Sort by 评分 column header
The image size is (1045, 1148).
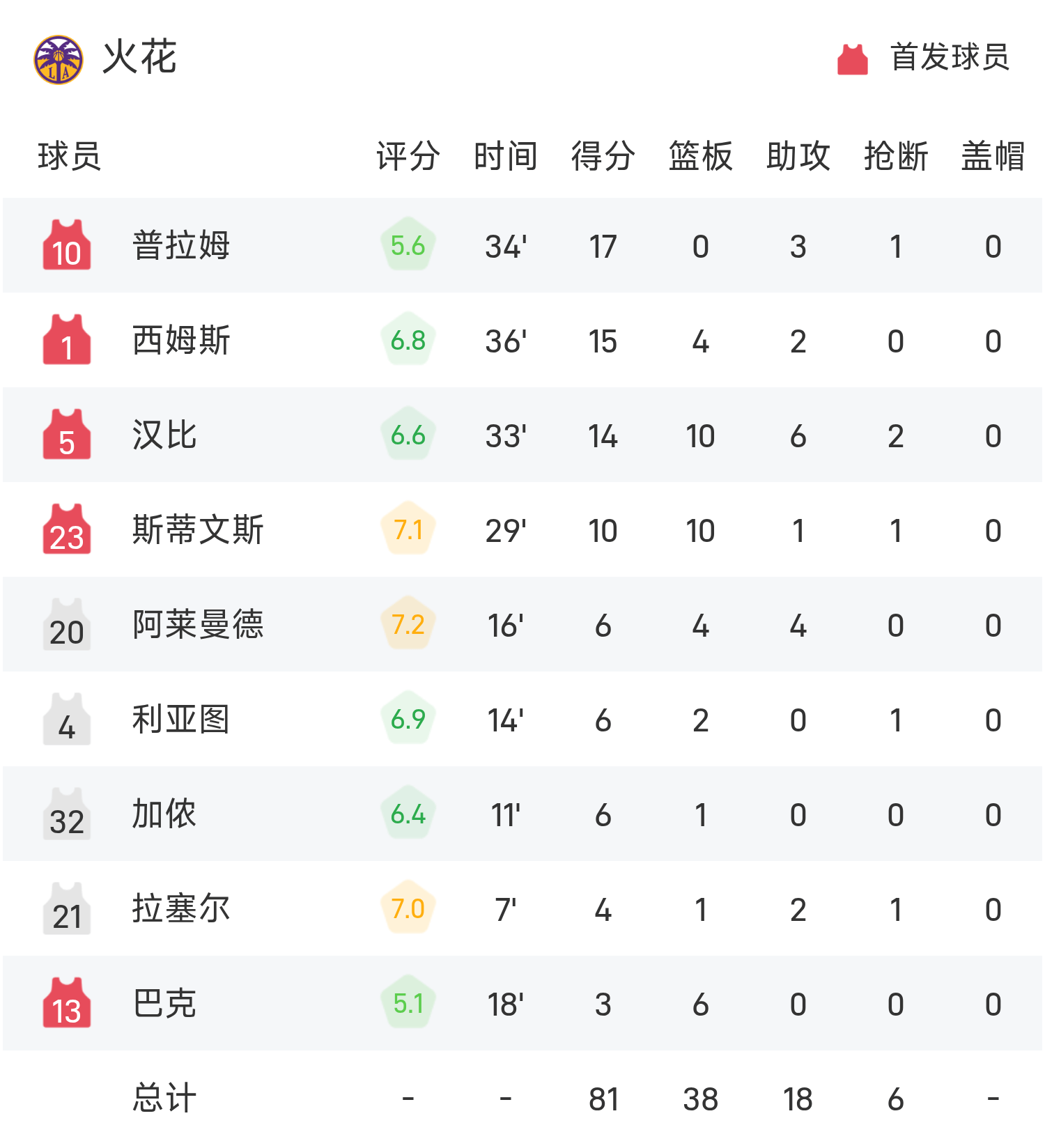pos(408,156)
